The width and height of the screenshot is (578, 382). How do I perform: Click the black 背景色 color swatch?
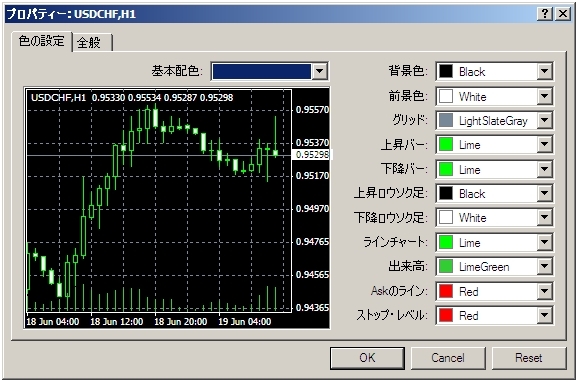pos(446,71)
